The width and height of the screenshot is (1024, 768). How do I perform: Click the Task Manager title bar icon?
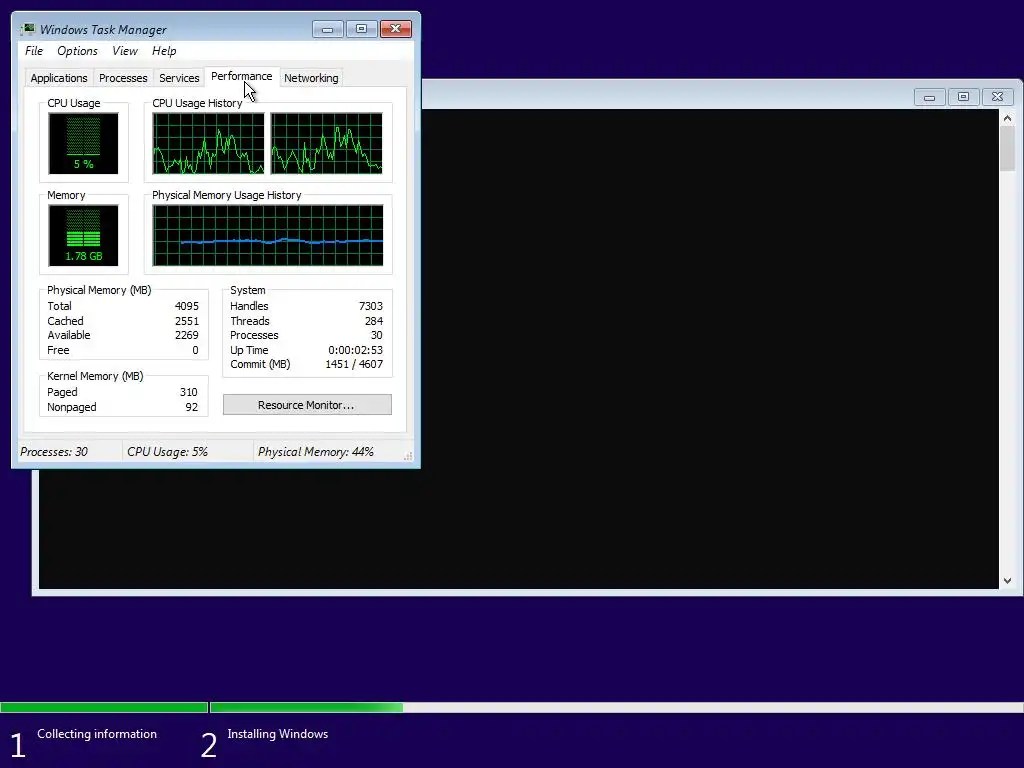click(27, 29)
